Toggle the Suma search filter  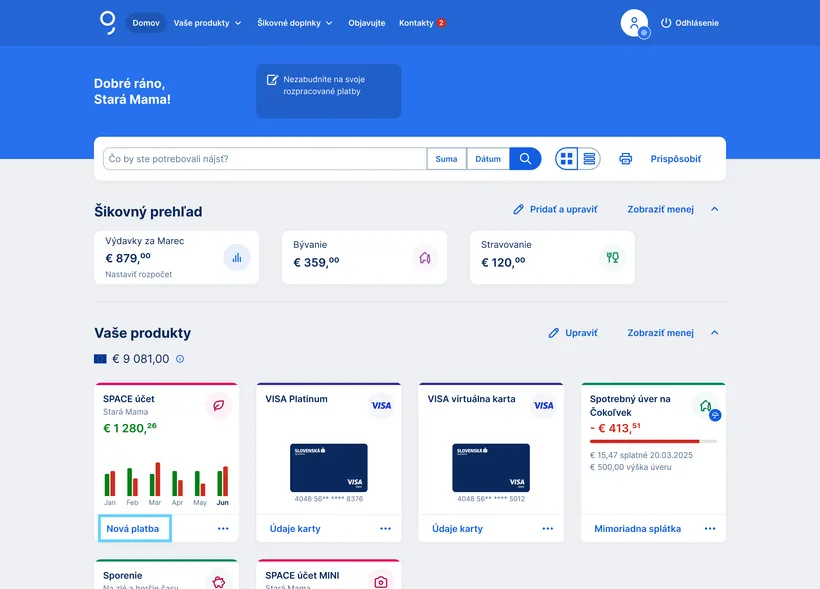point(446,159)
